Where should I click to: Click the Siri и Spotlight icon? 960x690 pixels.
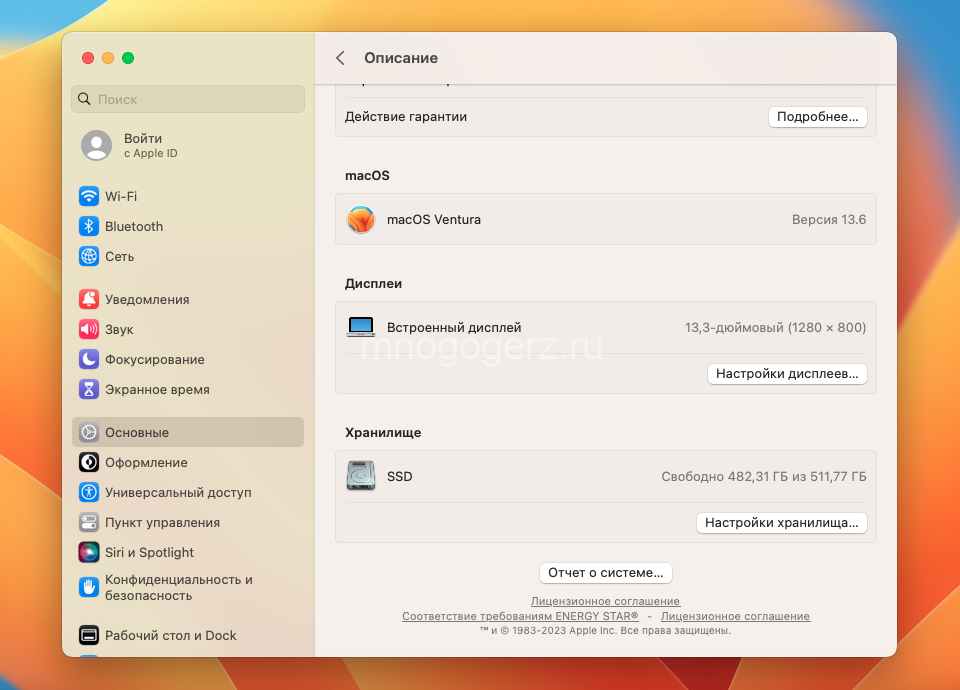[89, 552]
